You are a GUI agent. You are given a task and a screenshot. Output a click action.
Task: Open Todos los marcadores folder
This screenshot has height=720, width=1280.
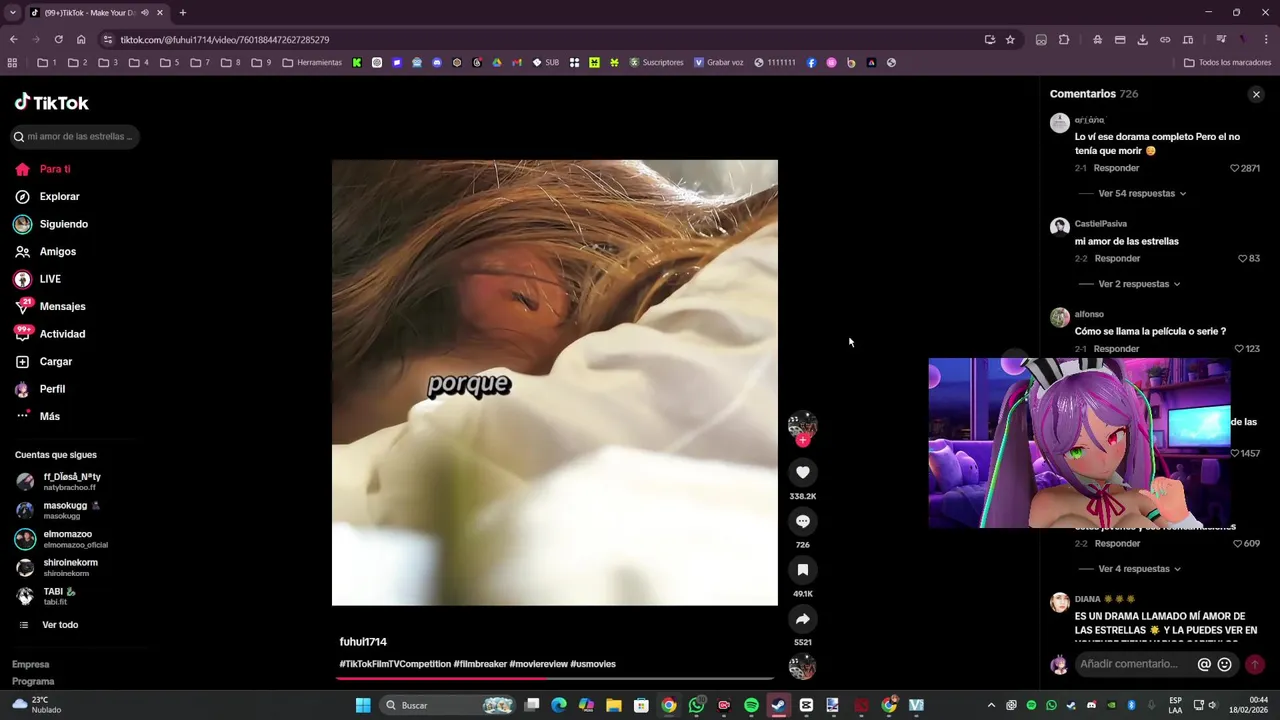(x=1227, y=62)
